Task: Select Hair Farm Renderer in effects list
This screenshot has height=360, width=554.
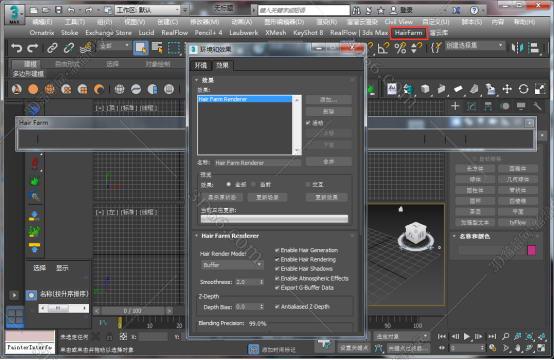Action: pyautogui.click(x=245, y=99)
